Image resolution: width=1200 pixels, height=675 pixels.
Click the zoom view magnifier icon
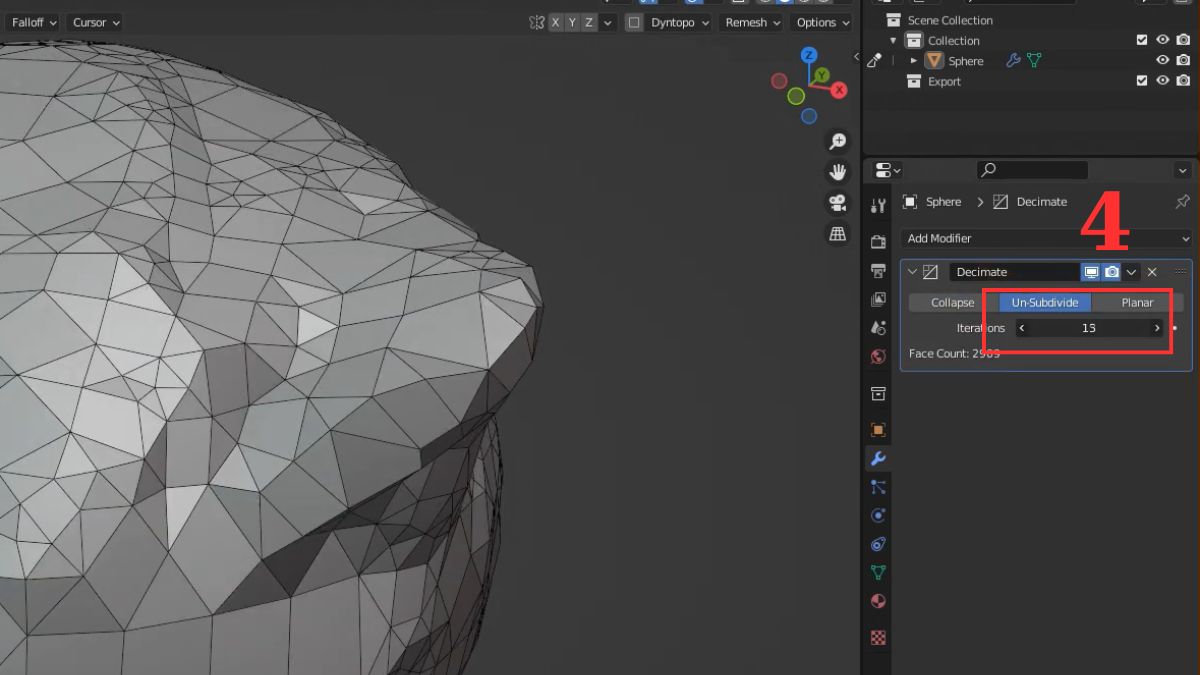tap(837, 142)
